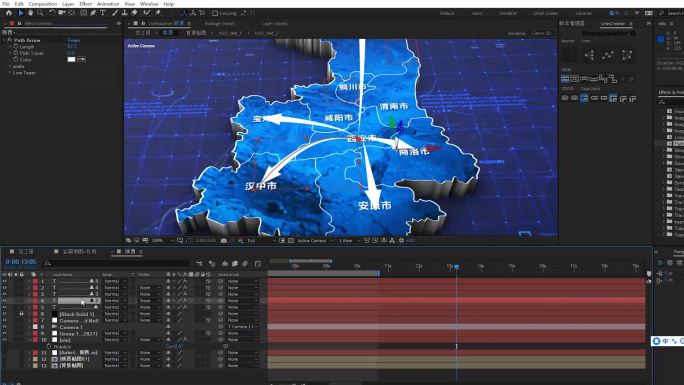This screenshot has width=684, height=385.
Task: Click the Pen tool icon
Action: click(93, 13)
